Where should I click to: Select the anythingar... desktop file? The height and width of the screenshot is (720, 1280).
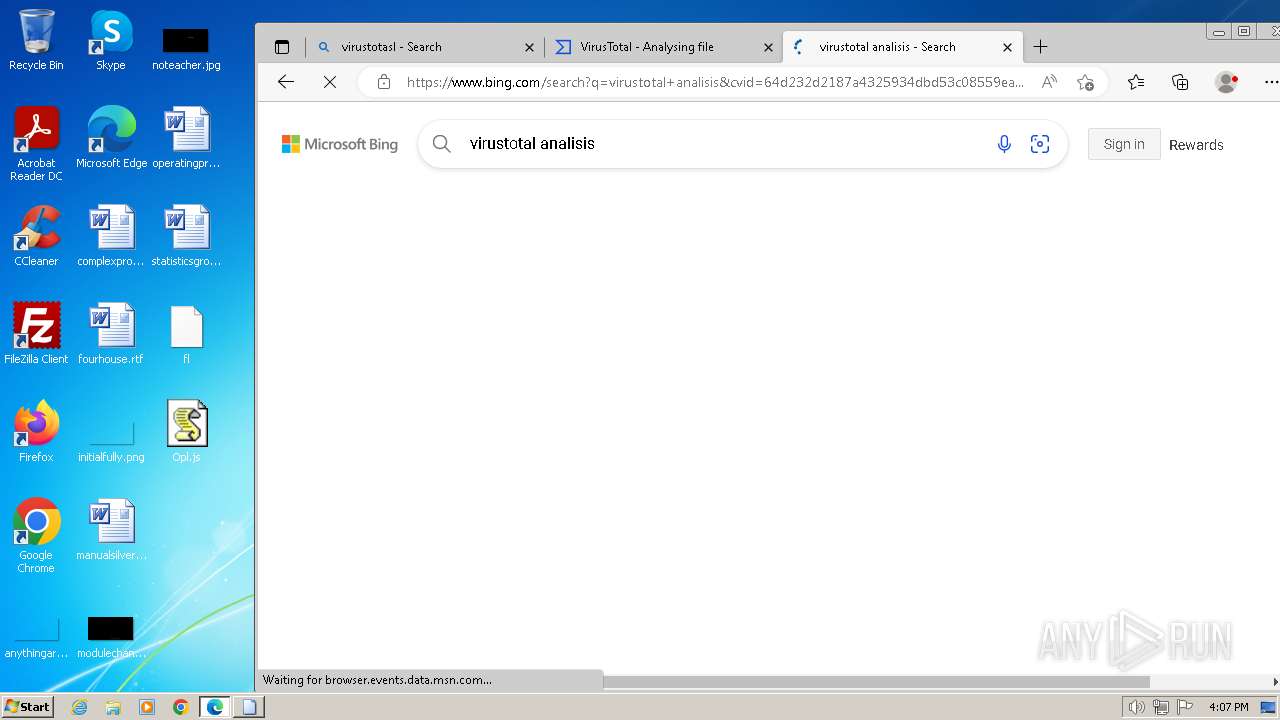[36, 638]
